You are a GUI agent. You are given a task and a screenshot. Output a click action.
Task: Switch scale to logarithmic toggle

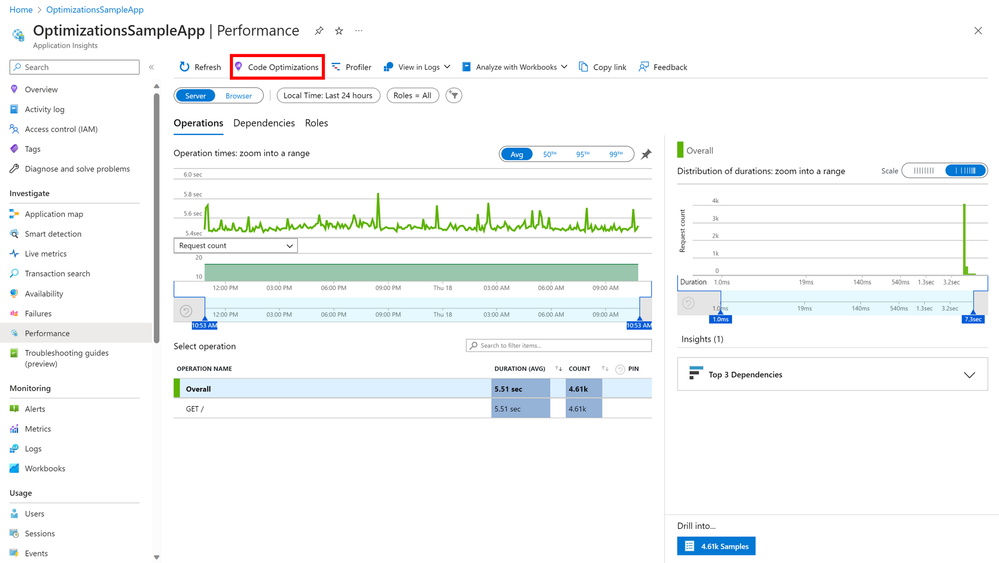click(x=965, y=171)
